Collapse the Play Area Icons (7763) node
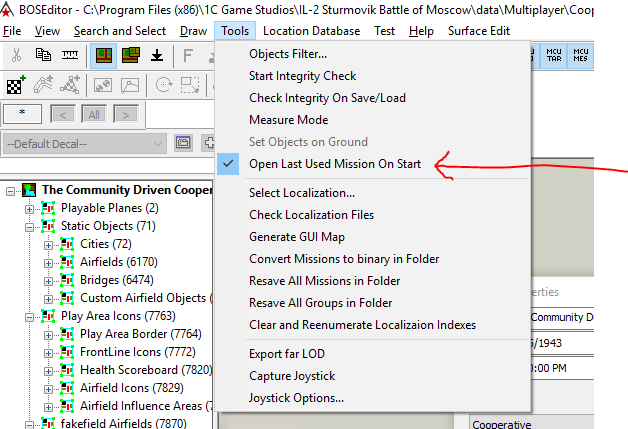This screenshot has width=628, height=429. point(29,318)
